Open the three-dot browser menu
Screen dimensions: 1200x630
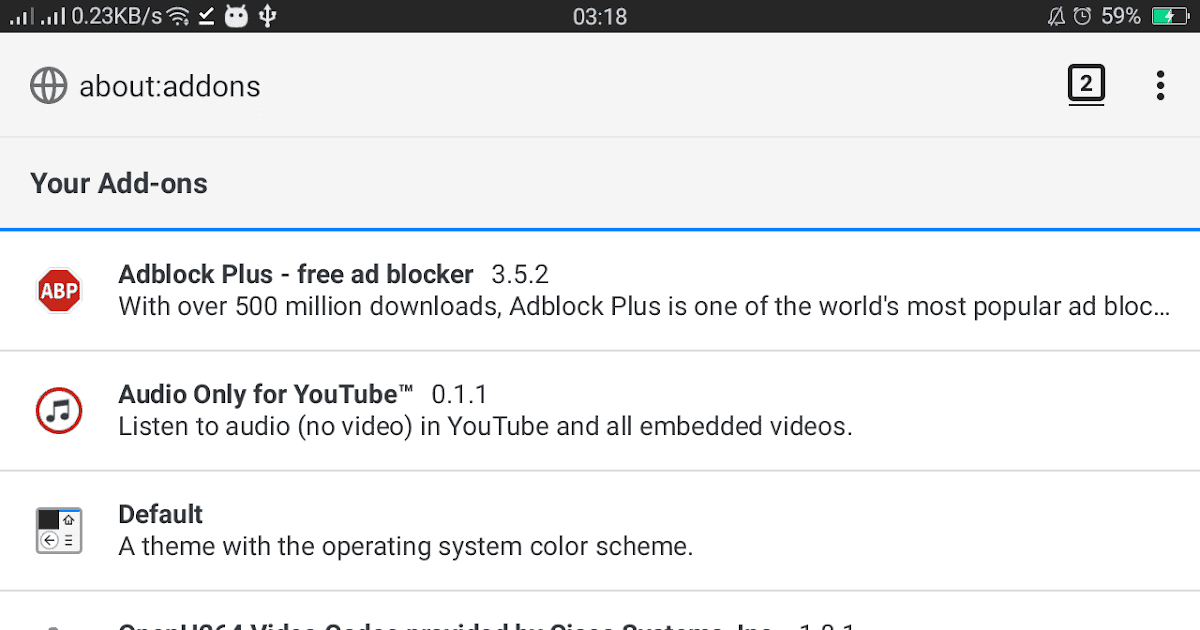coord(1160,85)
